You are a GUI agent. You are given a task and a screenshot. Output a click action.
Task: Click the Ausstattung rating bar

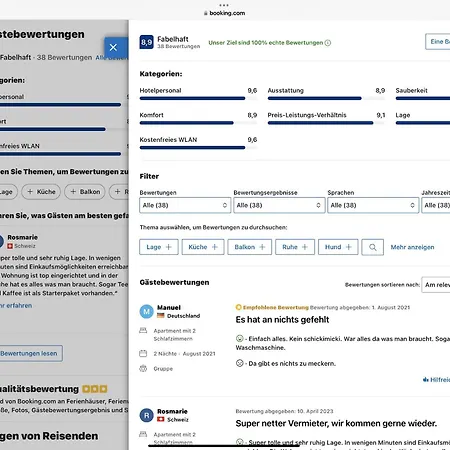(x=326, y=98)
